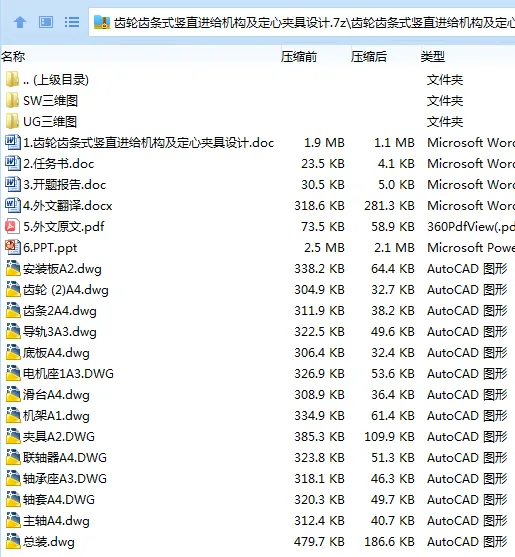The image size is (515, 557).
Task: Click the 479.7 KB size of 总装.dwg
Action: pos(319,541)
